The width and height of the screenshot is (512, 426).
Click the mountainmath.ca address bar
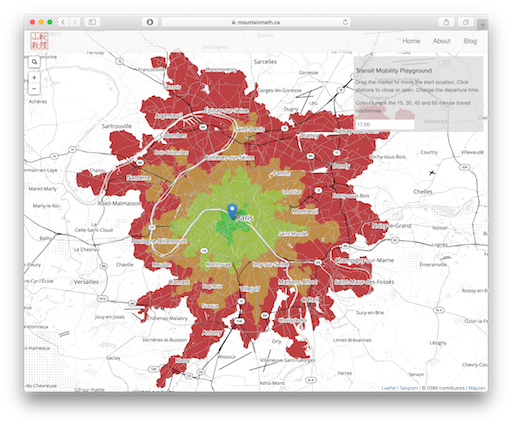pos(256,22)
